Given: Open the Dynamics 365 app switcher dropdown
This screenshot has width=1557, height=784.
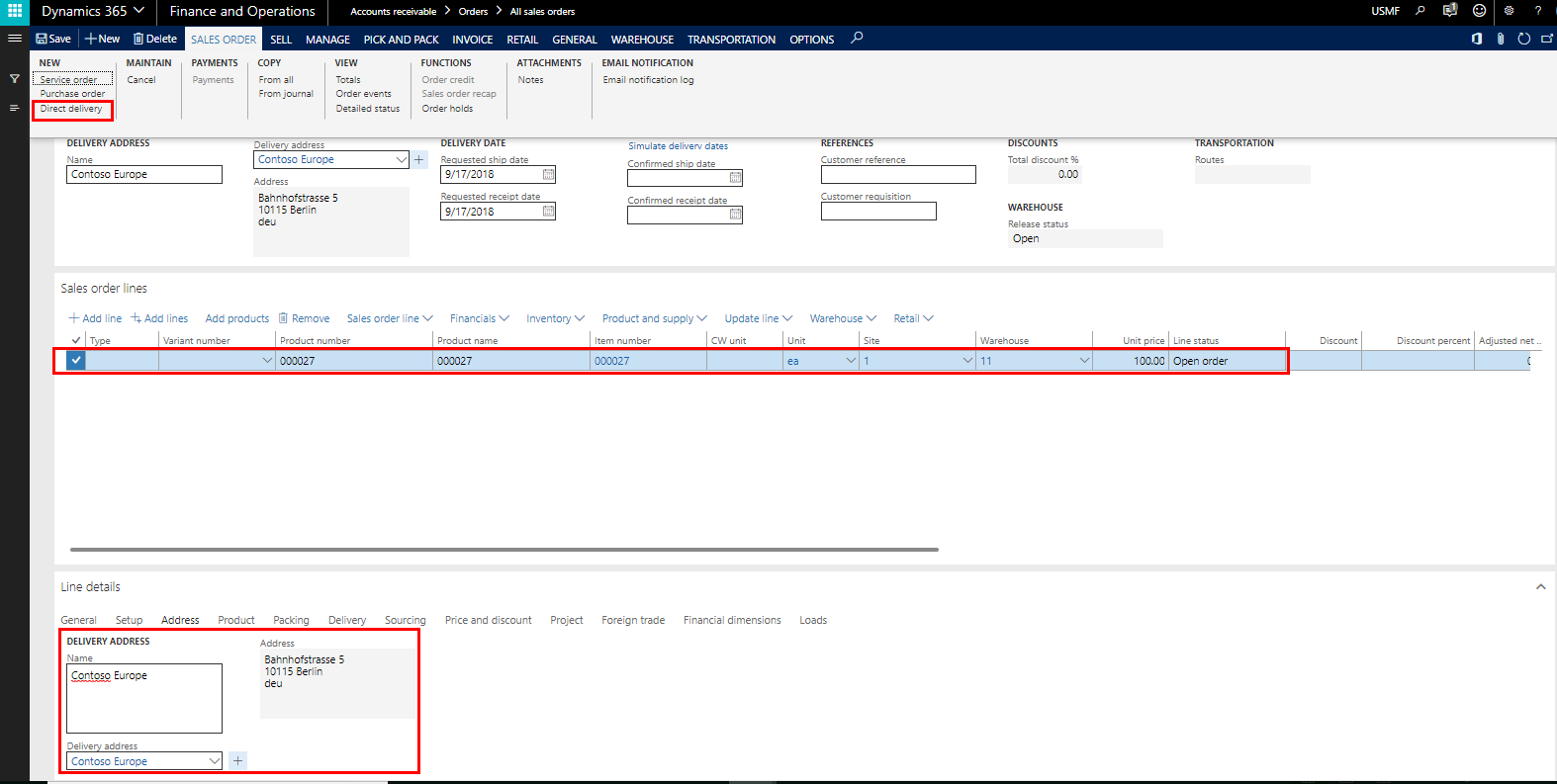Looking at the screenshot, I should tap(138, 11).
